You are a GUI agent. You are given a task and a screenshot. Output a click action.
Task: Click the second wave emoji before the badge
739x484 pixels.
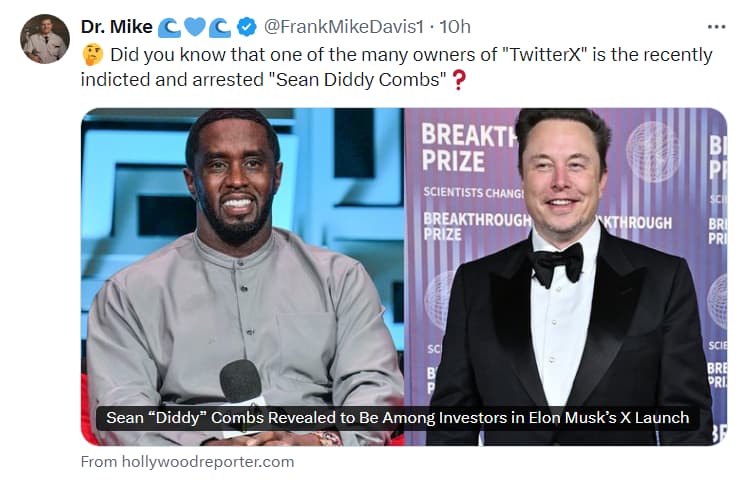(x=219, y=28)
